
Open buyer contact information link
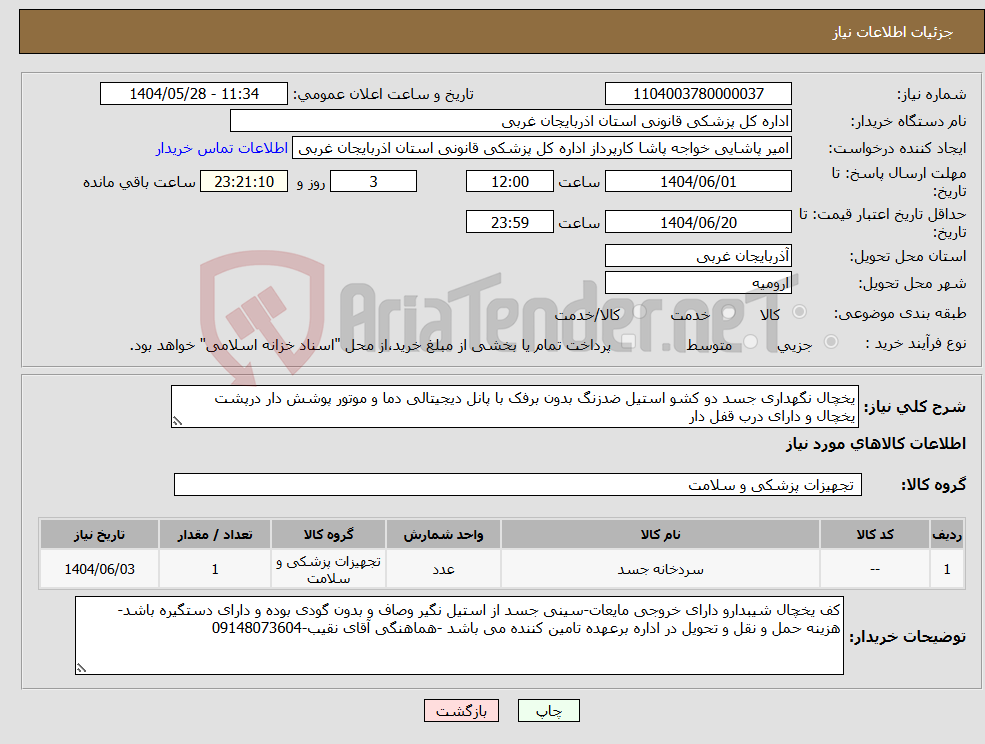[222, 148]
